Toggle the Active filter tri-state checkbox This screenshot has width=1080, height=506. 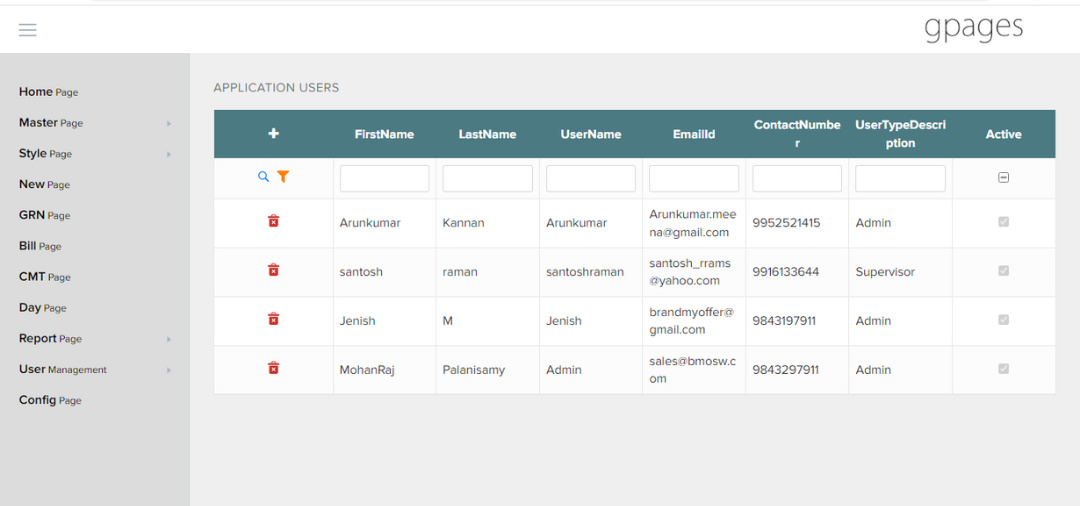click(1004, 178)
